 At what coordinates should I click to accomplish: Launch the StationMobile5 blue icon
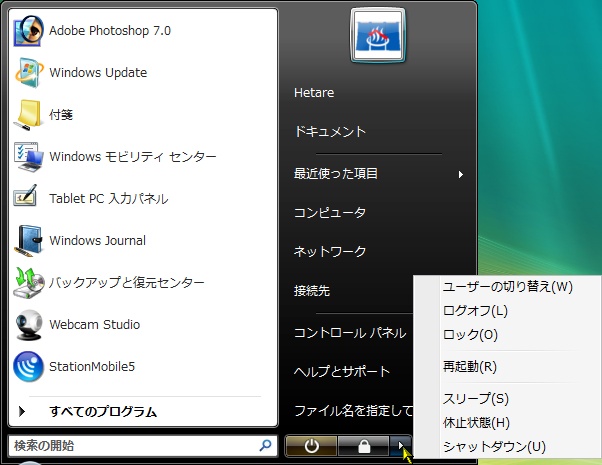[x=28, y=366]
